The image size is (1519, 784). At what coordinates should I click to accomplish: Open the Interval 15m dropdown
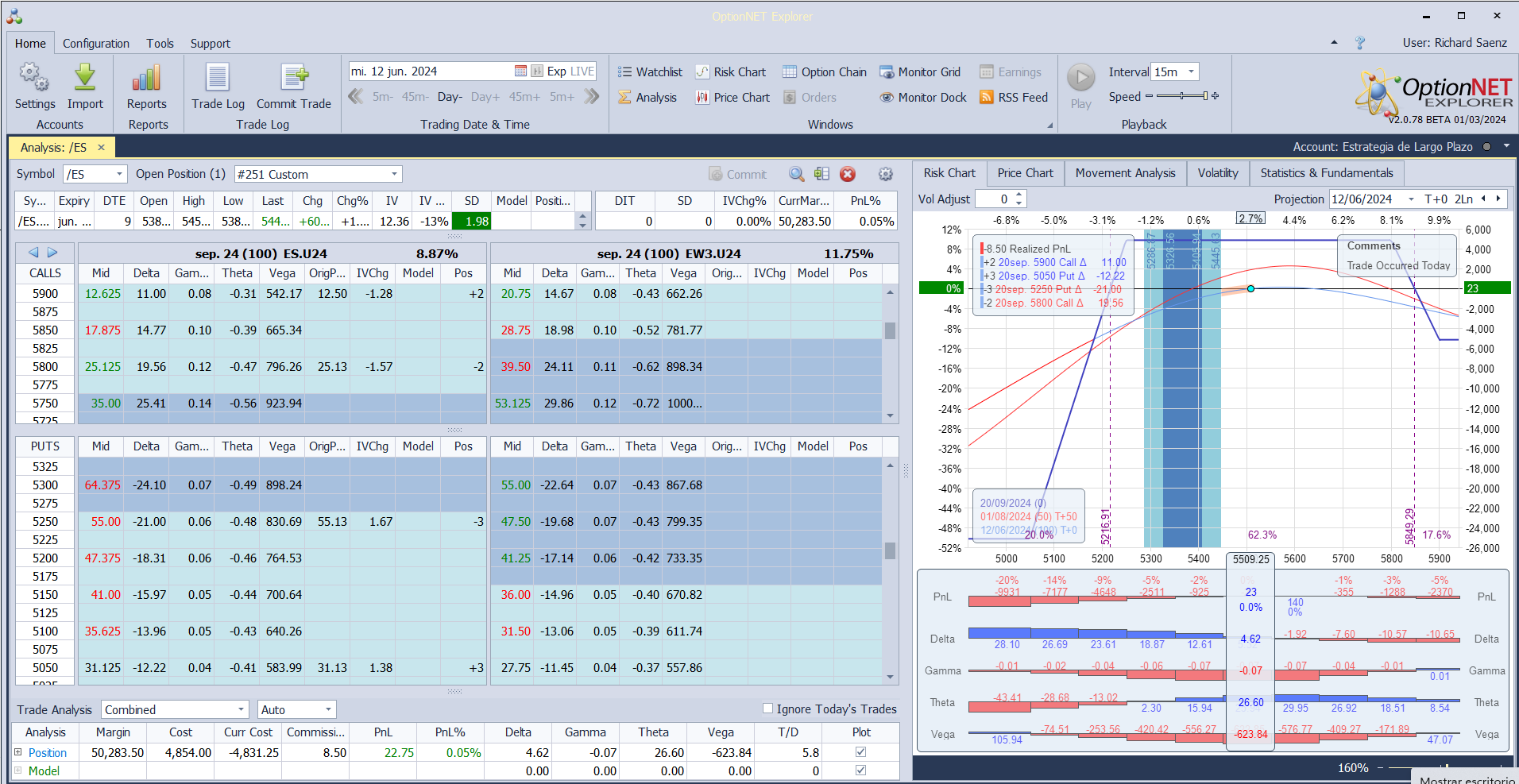pos(1191,72)
